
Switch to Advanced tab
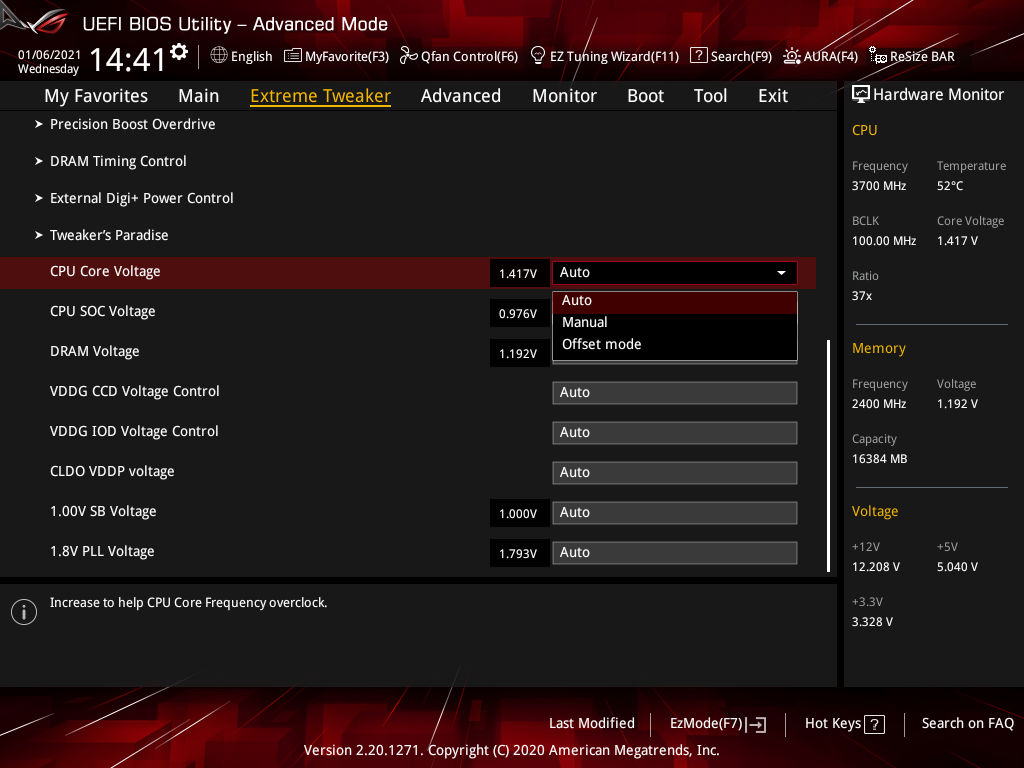coord(461,96)
